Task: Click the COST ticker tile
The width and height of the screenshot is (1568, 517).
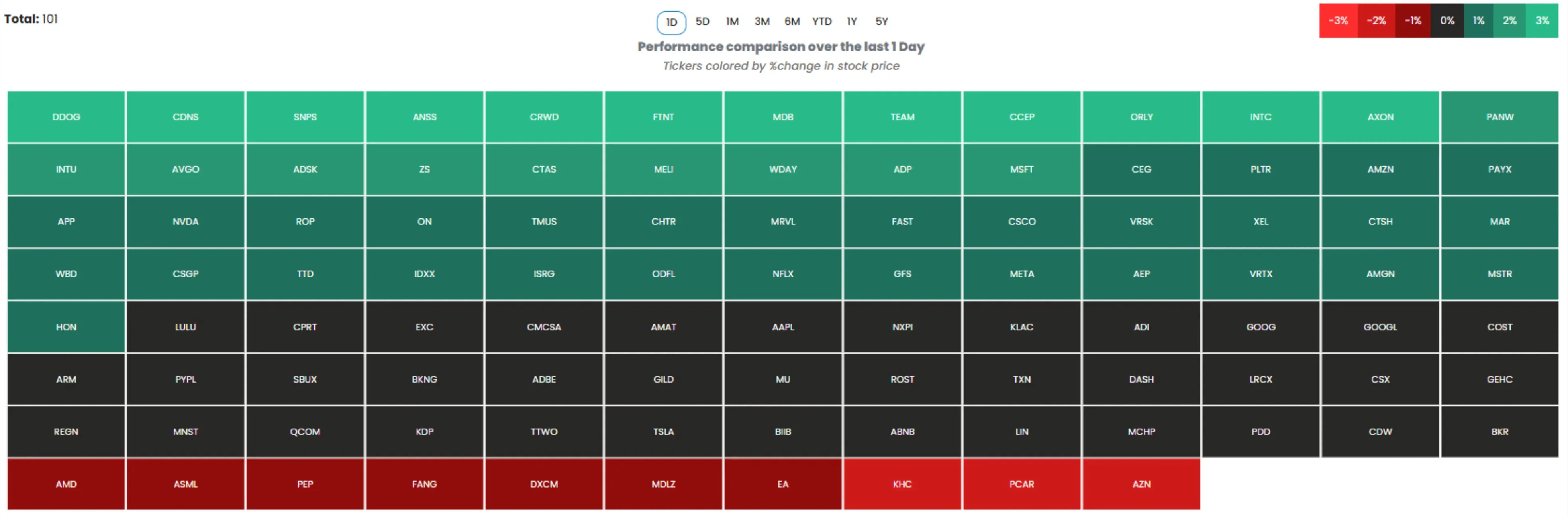Action: [x=1500, y=327]
